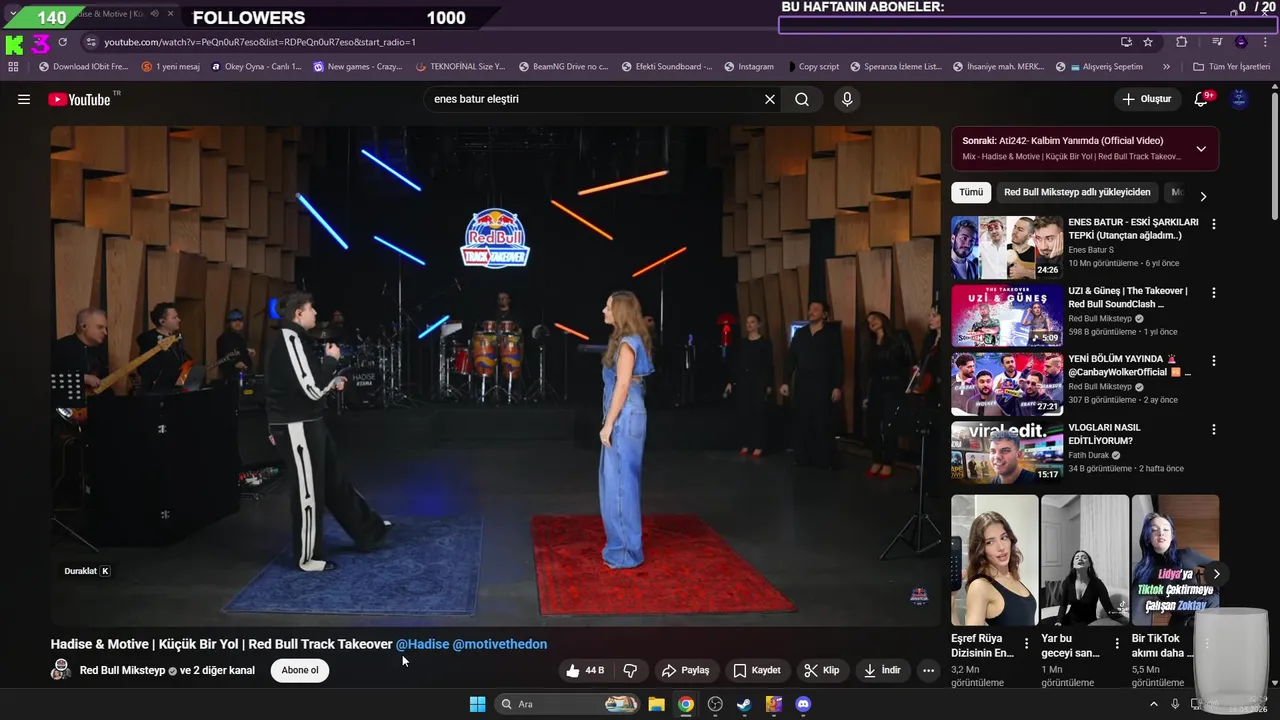Image resolution: width=1280 pixels, height=720 pixels.
Task: Download the video with İndir
Action: [882, 671]
